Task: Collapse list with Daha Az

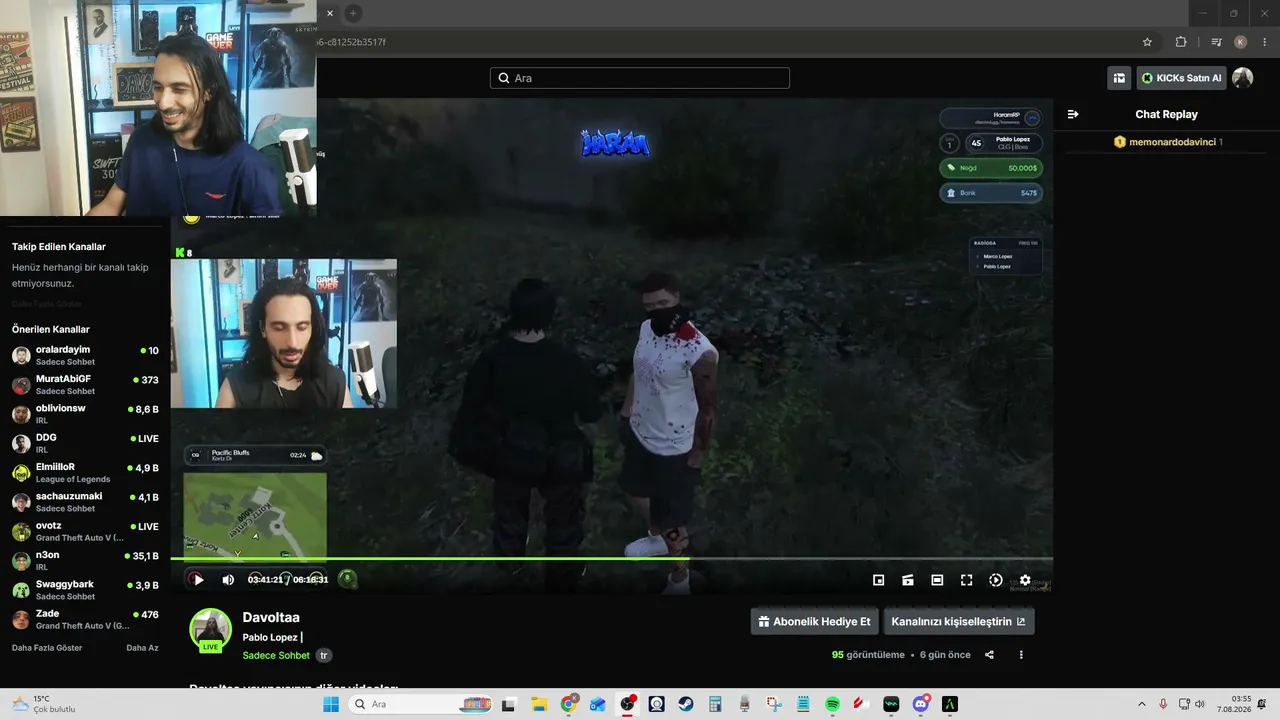Action: (142, 648)
